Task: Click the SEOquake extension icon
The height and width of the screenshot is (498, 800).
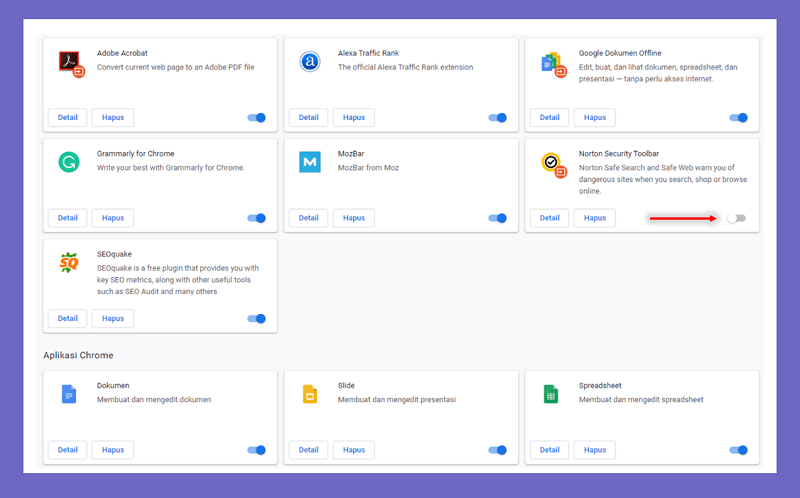Action: click(69, 263)
